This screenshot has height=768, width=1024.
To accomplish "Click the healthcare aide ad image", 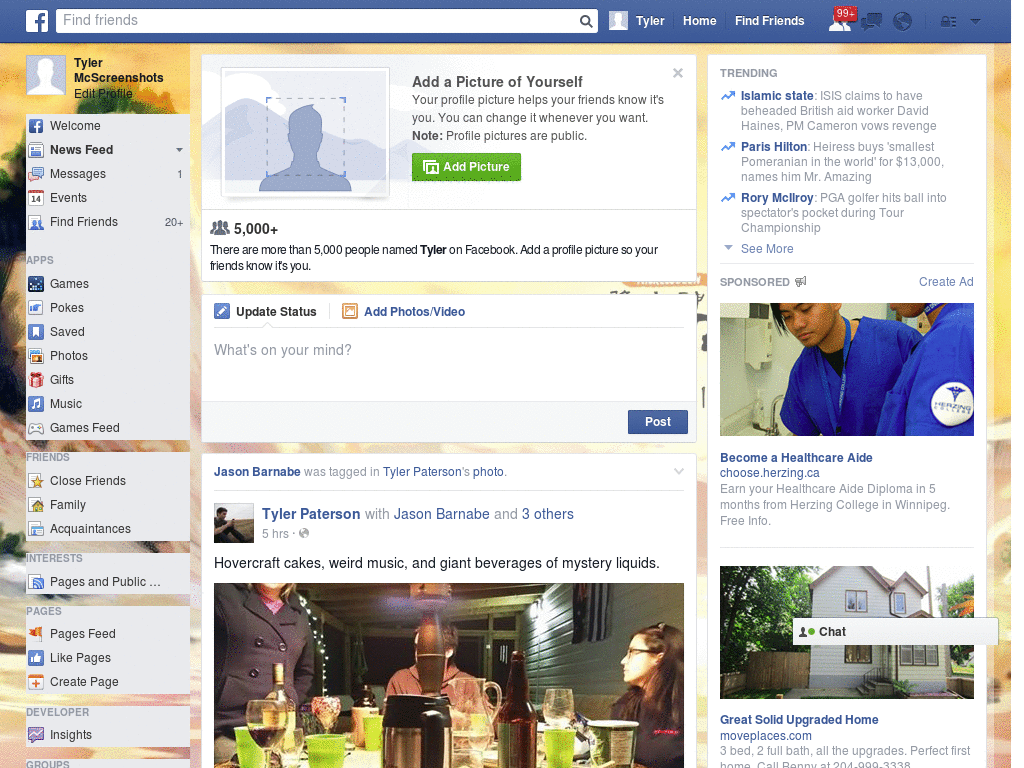I will 846,370.
